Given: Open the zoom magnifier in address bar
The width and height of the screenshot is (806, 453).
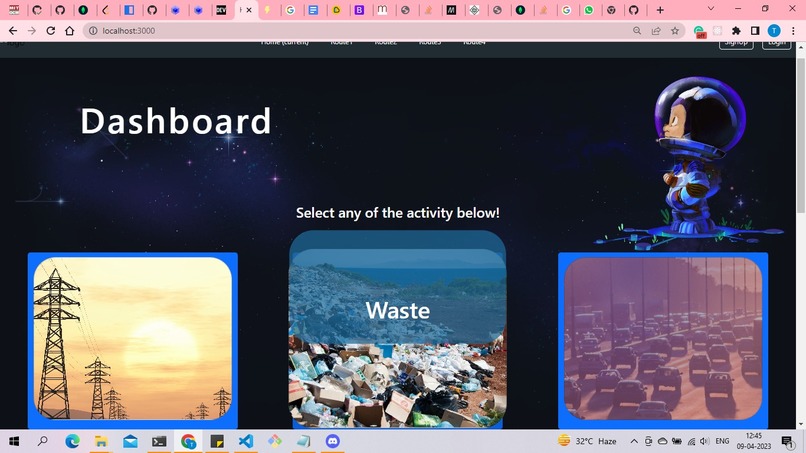Looking at the screenshot, I should point(637,31).
